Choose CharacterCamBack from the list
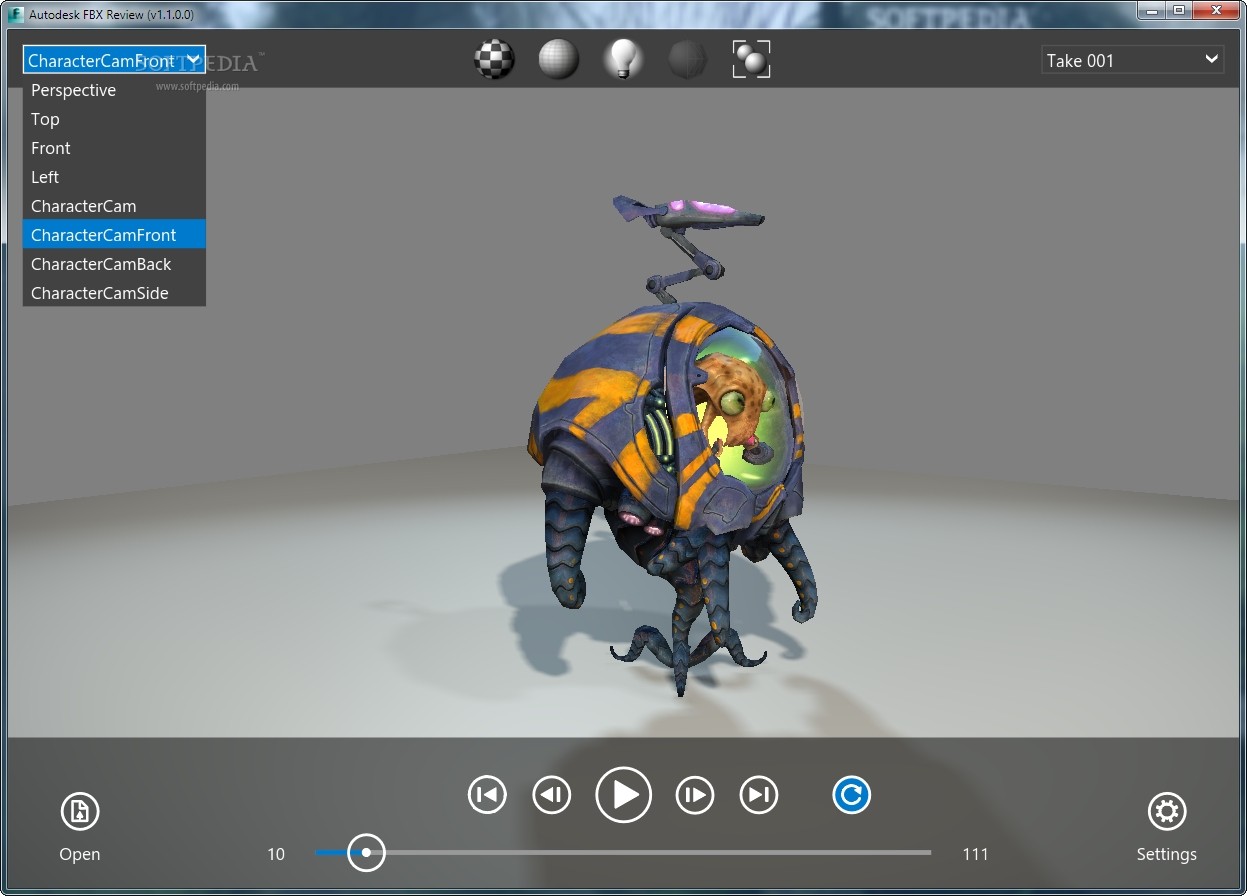 114,264
